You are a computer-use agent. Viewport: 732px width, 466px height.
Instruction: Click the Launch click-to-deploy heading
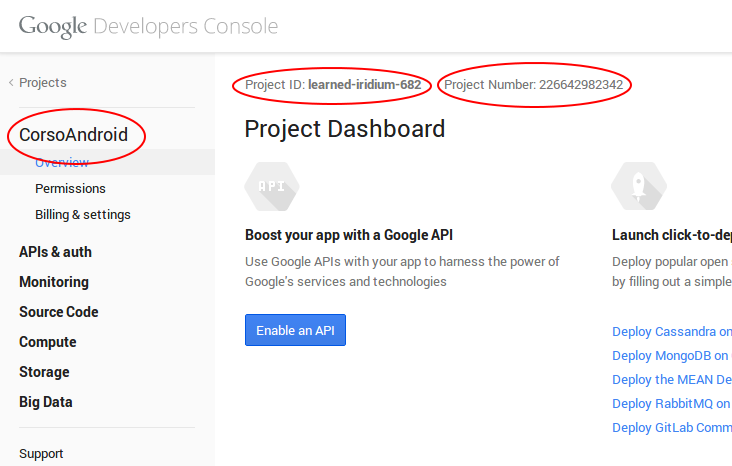672,235
